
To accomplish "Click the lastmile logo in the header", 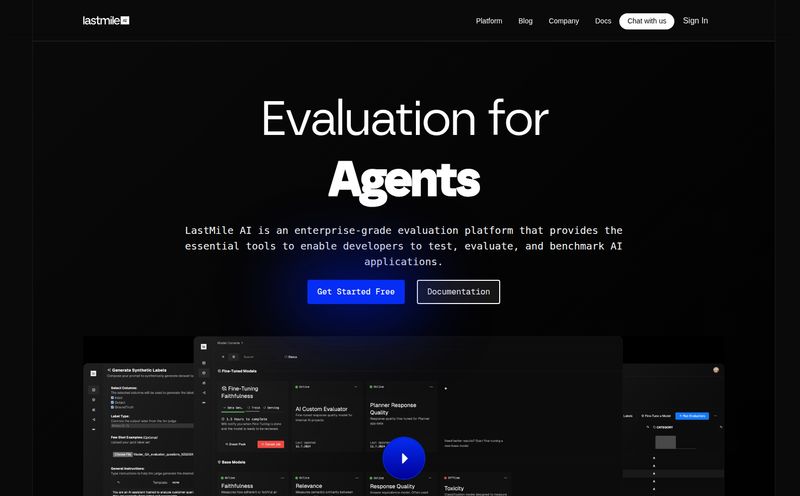I will click(106, 20).
